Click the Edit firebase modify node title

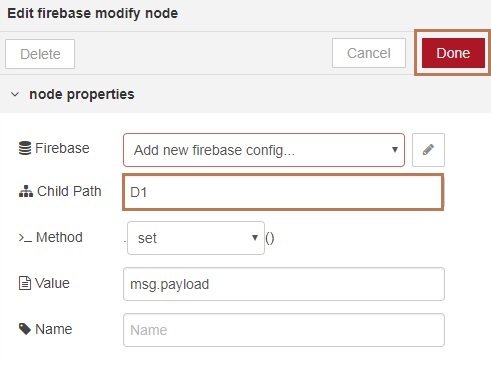coord(93,14)
